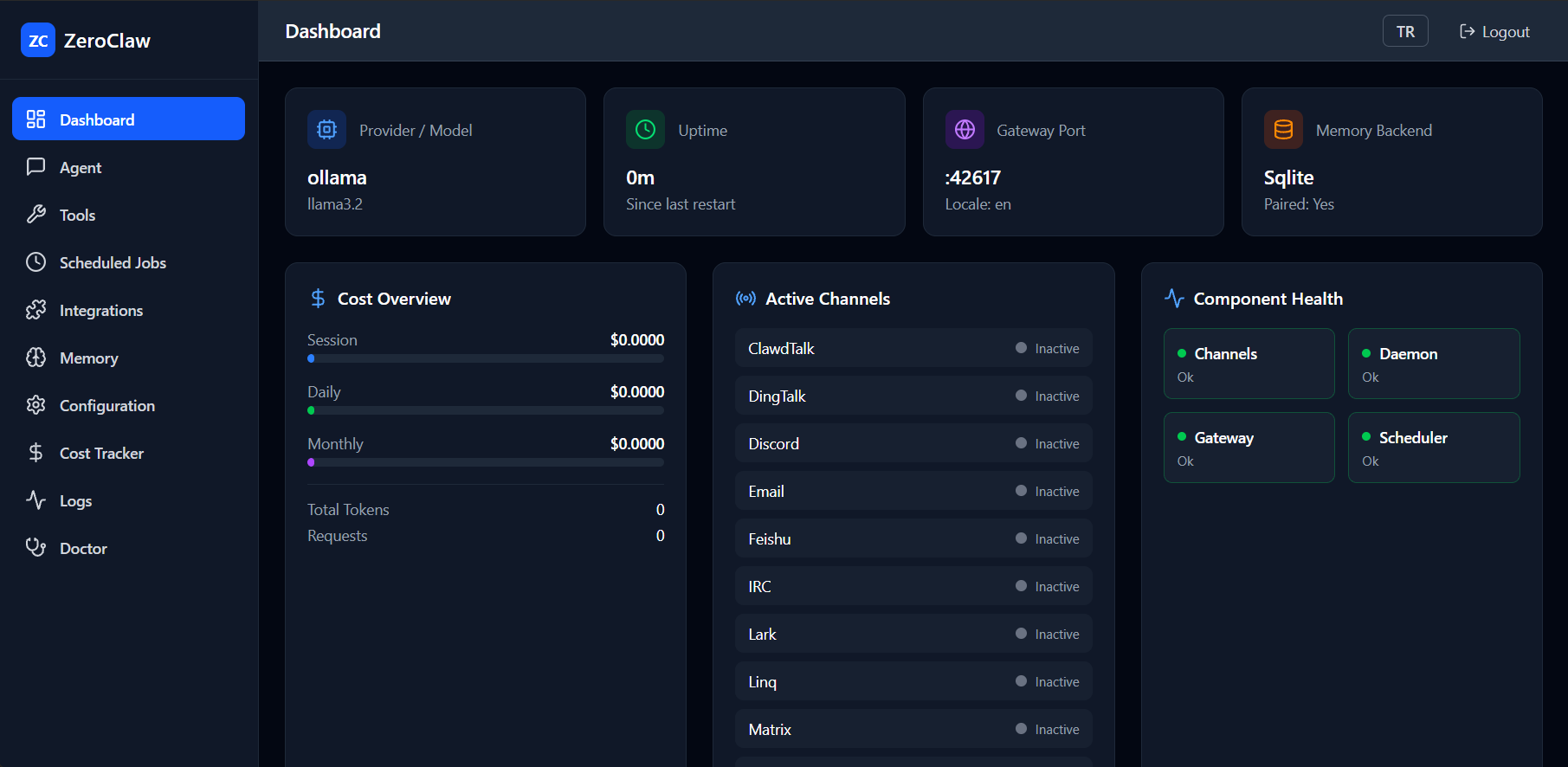Click the ZeroClaw ZC logo icon
Viewport: 1568px width, 767px height.
pyautogui.click(x=38, y=40)
